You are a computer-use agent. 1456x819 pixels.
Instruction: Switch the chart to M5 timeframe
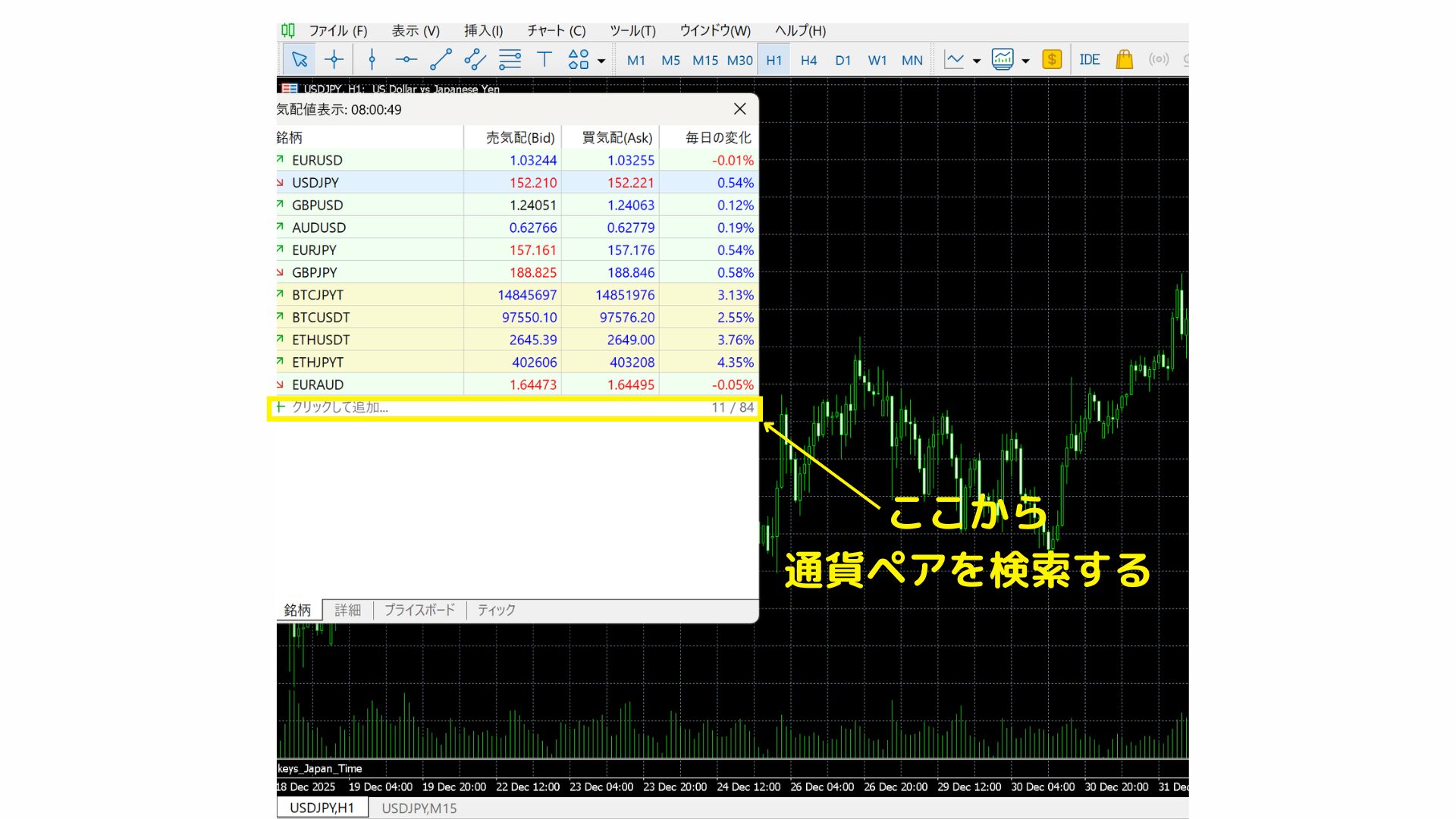click(670, 60)
